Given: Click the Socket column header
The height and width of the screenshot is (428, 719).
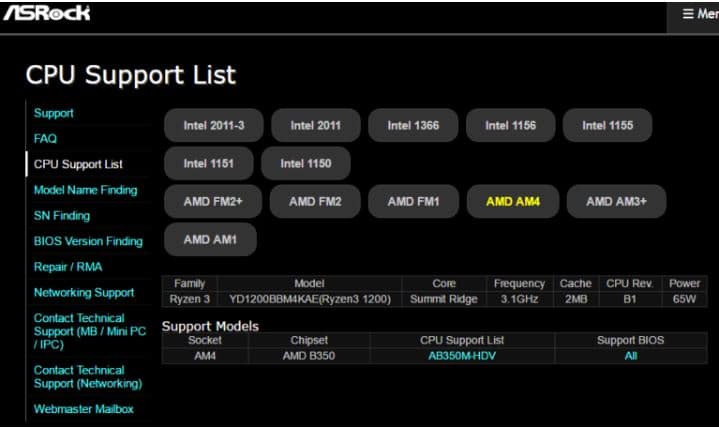Looking at the screenshot, I should coord(205,340).
